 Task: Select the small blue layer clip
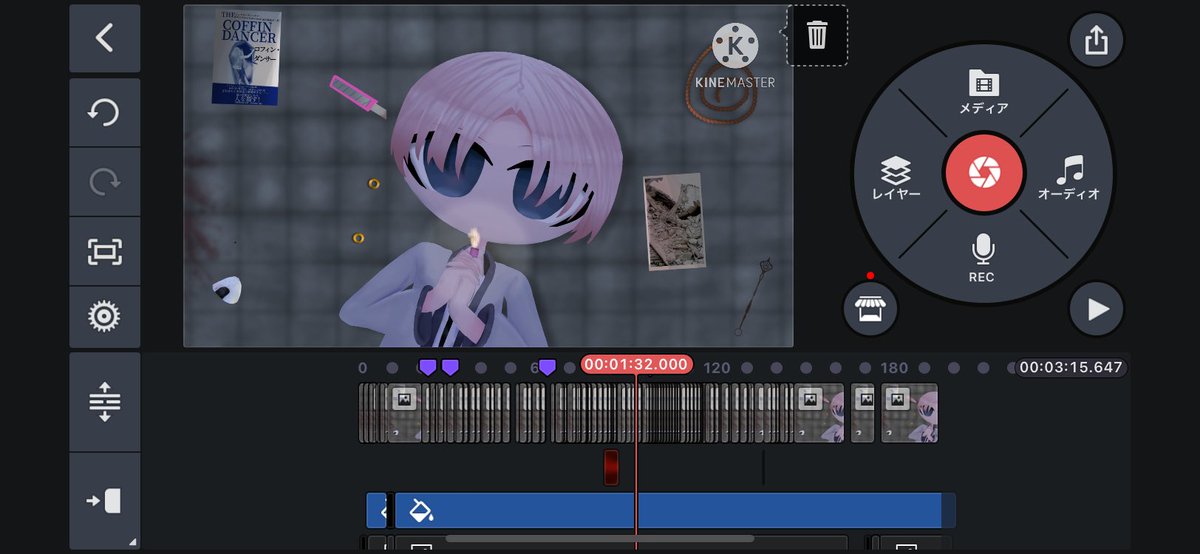[x=377, y=510]
